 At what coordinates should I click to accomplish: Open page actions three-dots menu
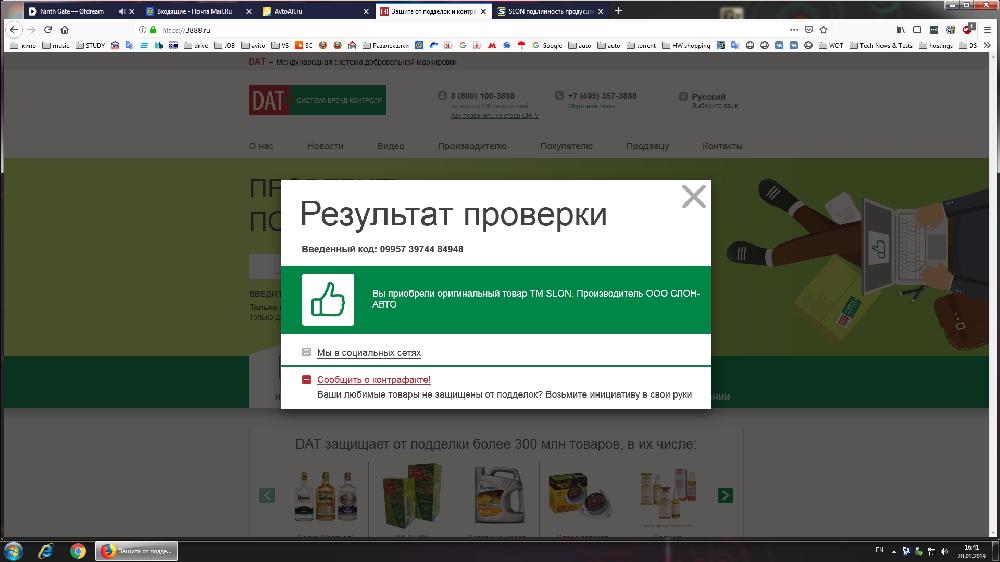point(793,29)
